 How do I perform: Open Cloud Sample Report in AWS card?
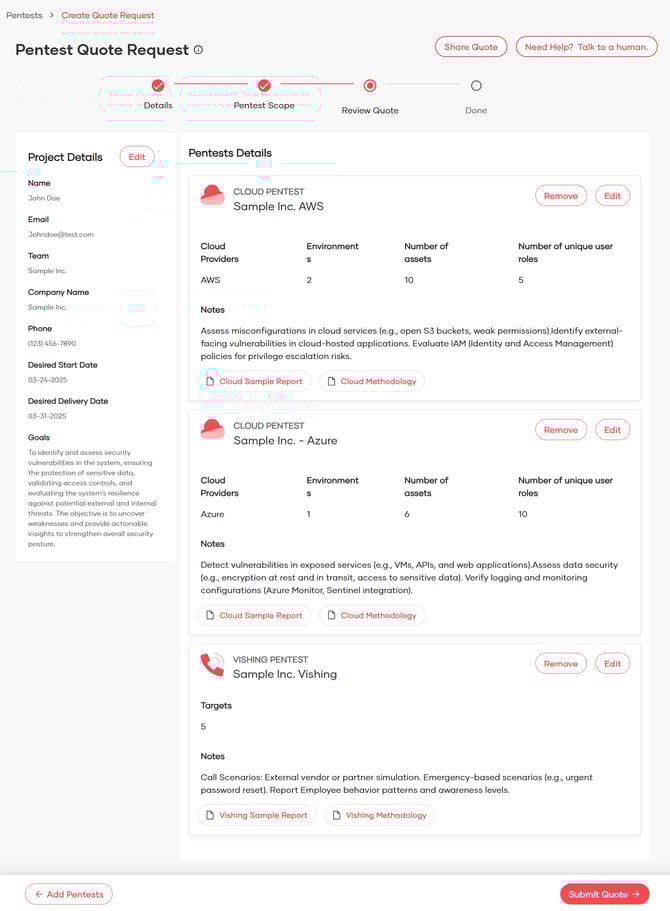[254, 381]
